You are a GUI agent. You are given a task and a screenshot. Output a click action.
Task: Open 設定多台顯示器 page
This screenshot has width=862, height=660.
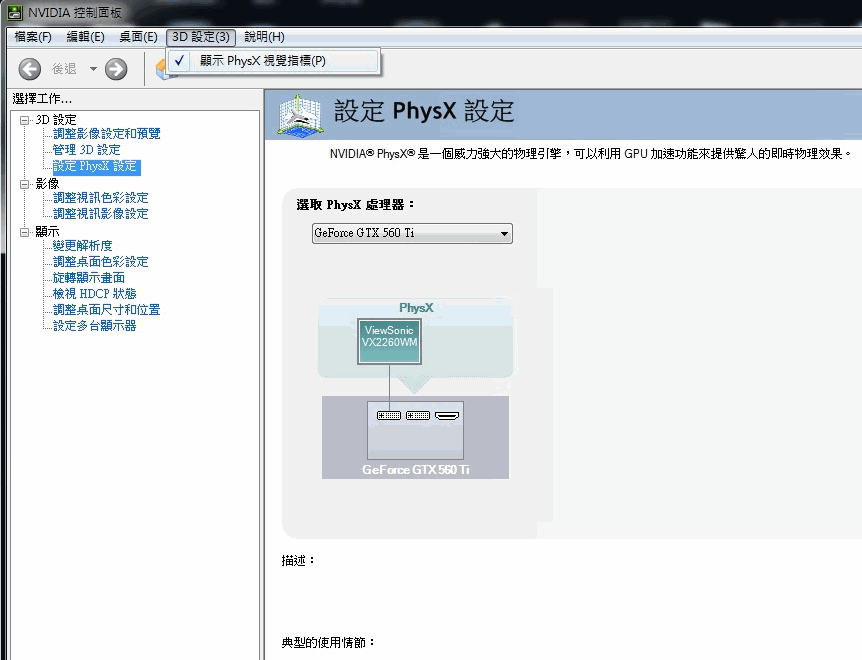coord(95,326)
